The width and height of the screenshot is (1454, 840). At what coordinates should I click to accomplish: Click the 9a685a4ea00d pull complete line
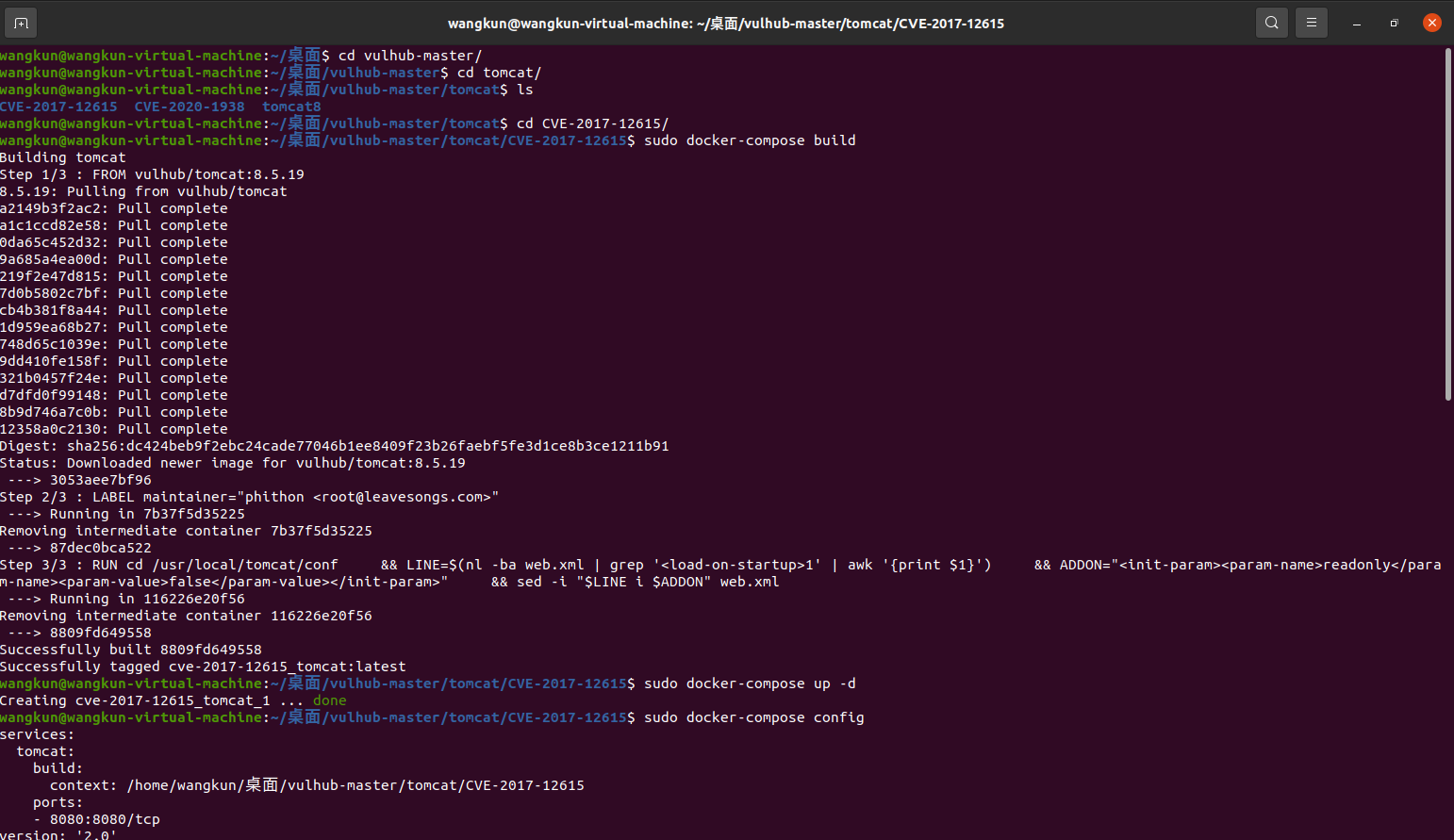point(114,259)
